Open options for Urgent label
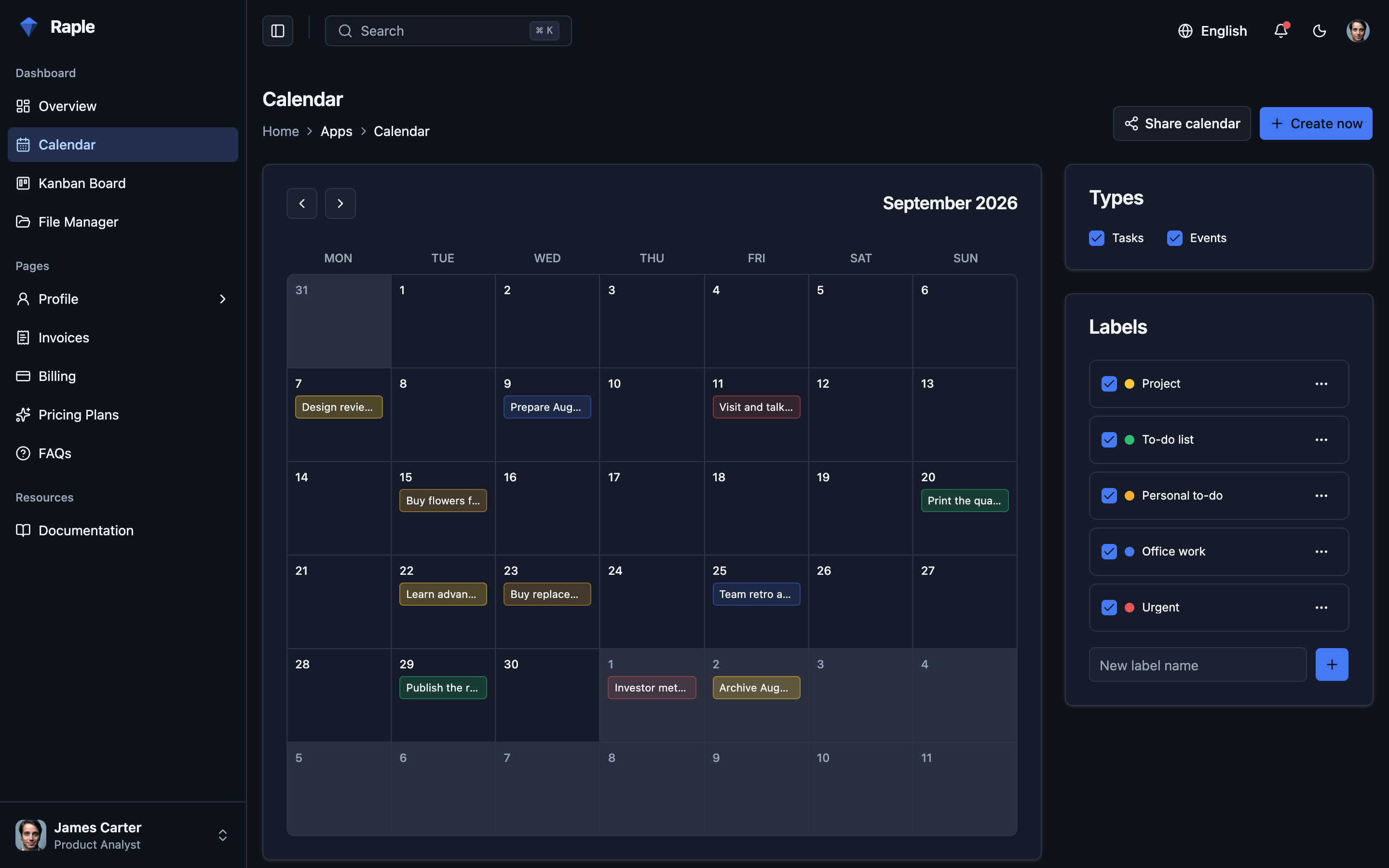This screenshot has width=1389, height=868. (1321, 608)
